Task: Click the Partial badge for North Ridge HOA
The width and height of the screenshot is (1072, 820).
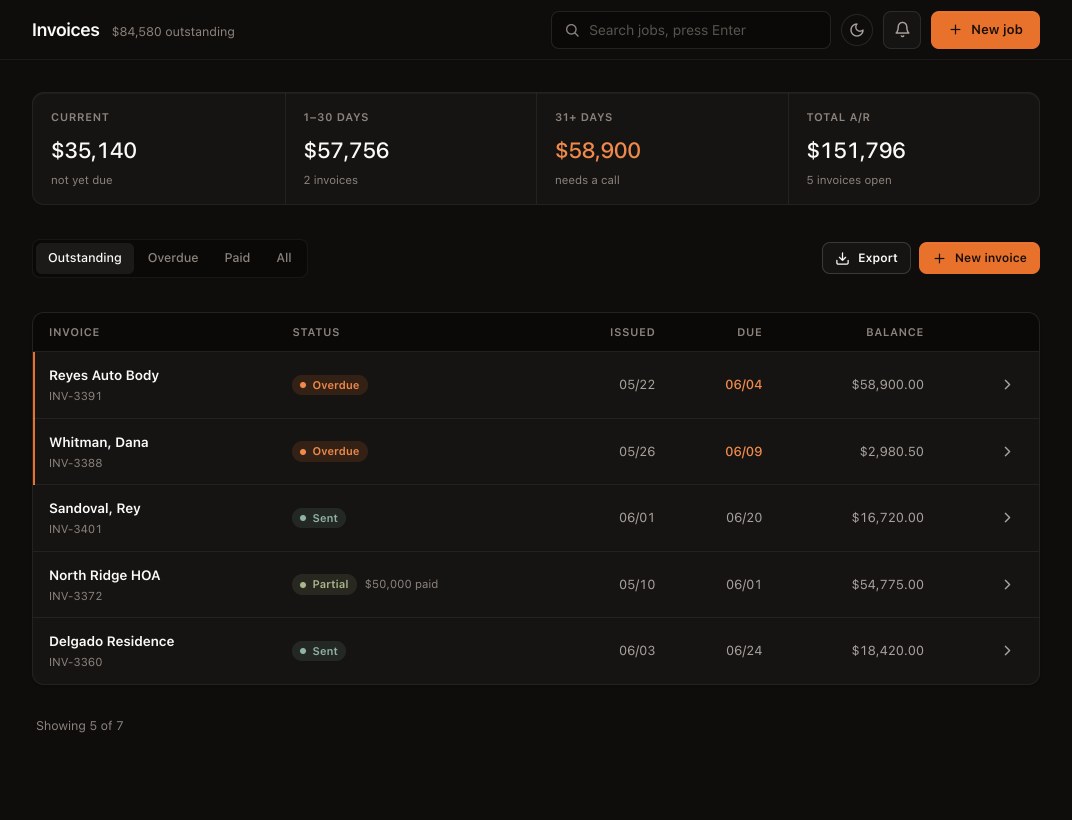Action: click(324, 585)
